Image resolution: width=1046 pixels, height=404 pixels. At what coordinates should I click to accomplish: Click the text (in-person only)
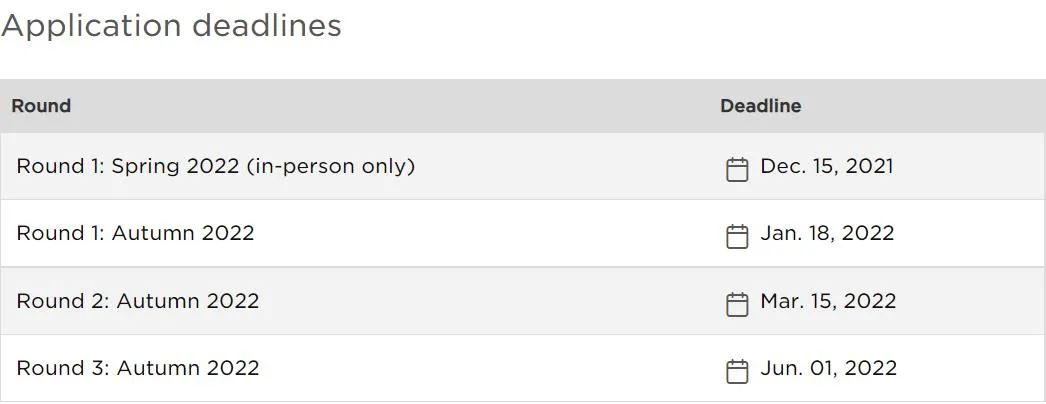330,167
